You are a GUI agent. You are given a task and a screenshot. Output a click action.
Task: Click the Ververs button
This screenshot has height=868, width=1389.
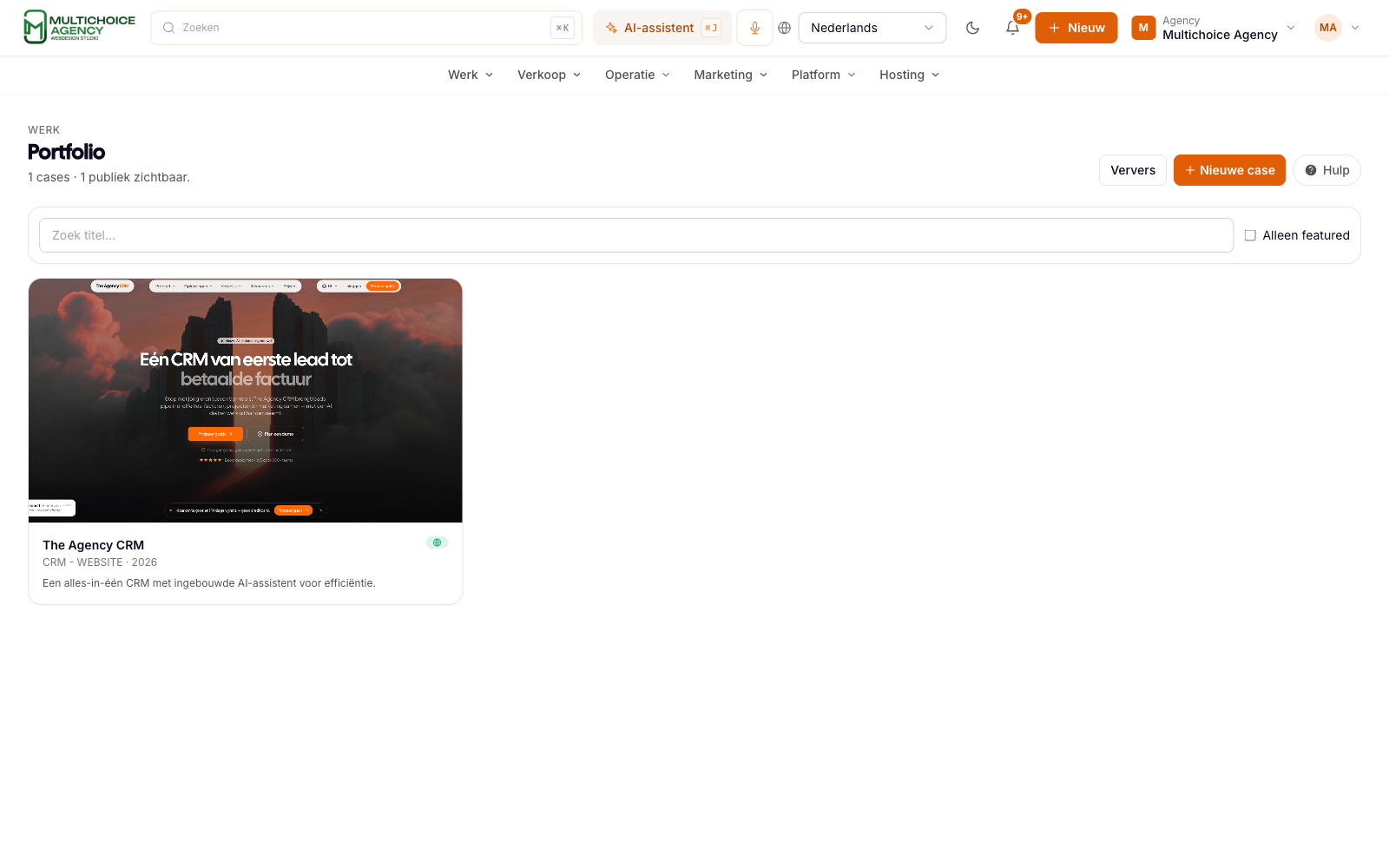[1133, 170]
